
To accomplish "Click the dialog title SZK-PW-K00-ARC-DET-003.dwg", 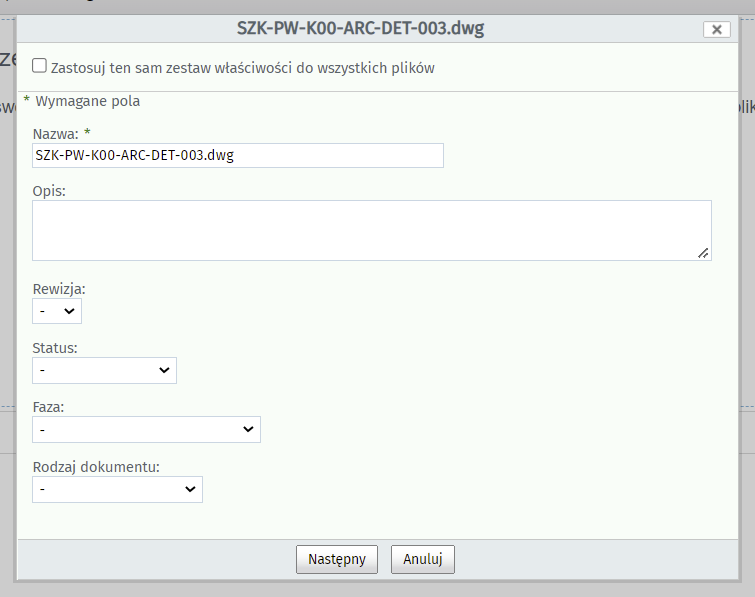I will coord(360,28).
